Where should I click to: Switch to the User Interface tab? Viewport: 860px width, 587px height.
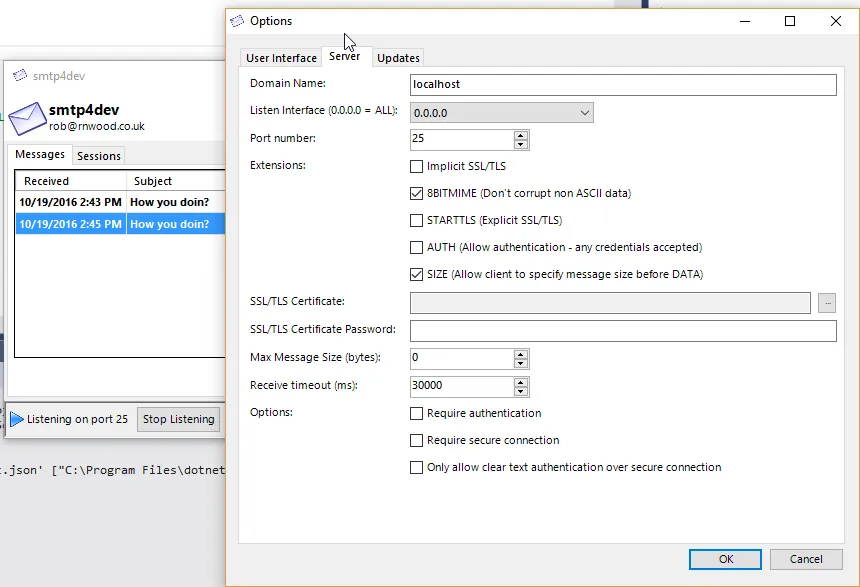pyautogui.click(x=281, y=58)
